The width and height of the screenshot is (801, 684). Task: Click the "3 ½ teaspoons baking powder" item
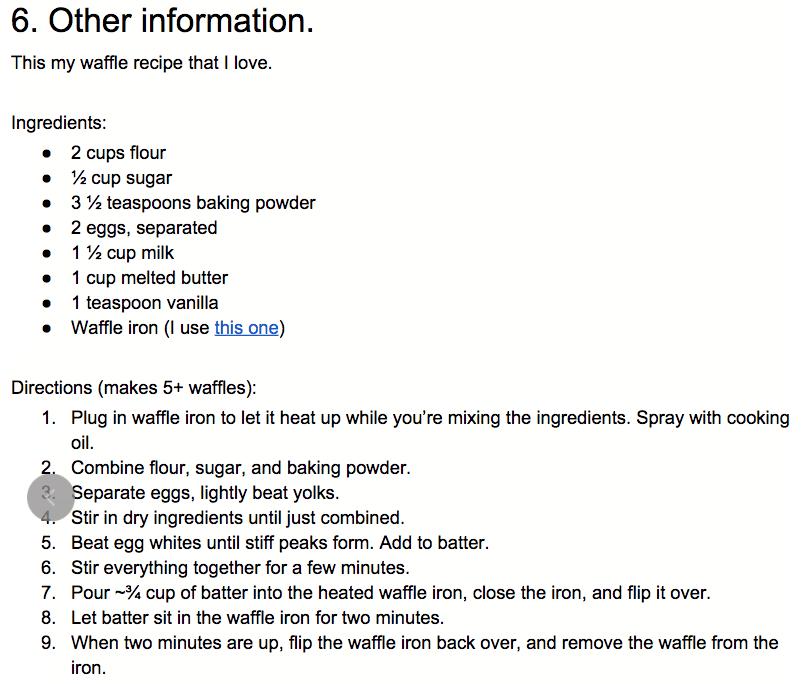[x=193, y=203]
